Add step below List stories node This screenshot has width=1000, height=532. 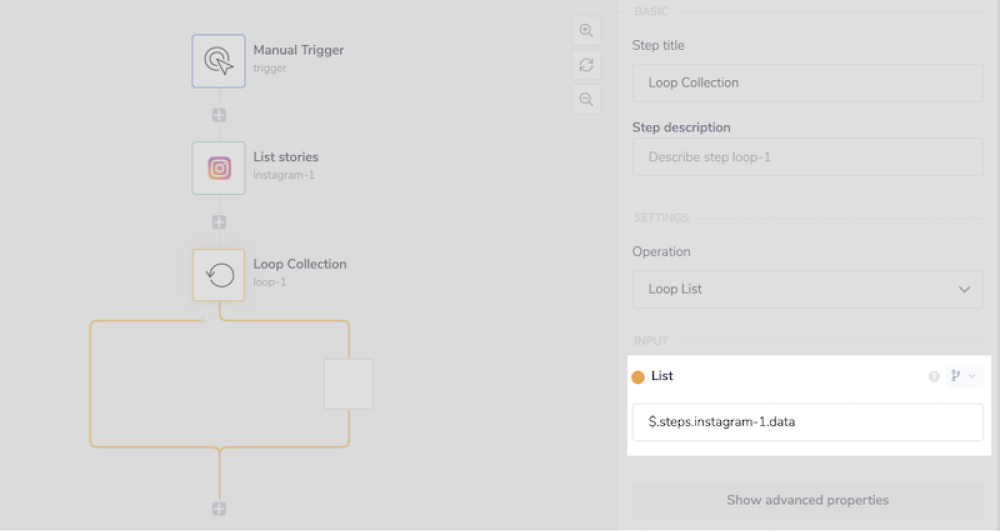tap(219, 222)
